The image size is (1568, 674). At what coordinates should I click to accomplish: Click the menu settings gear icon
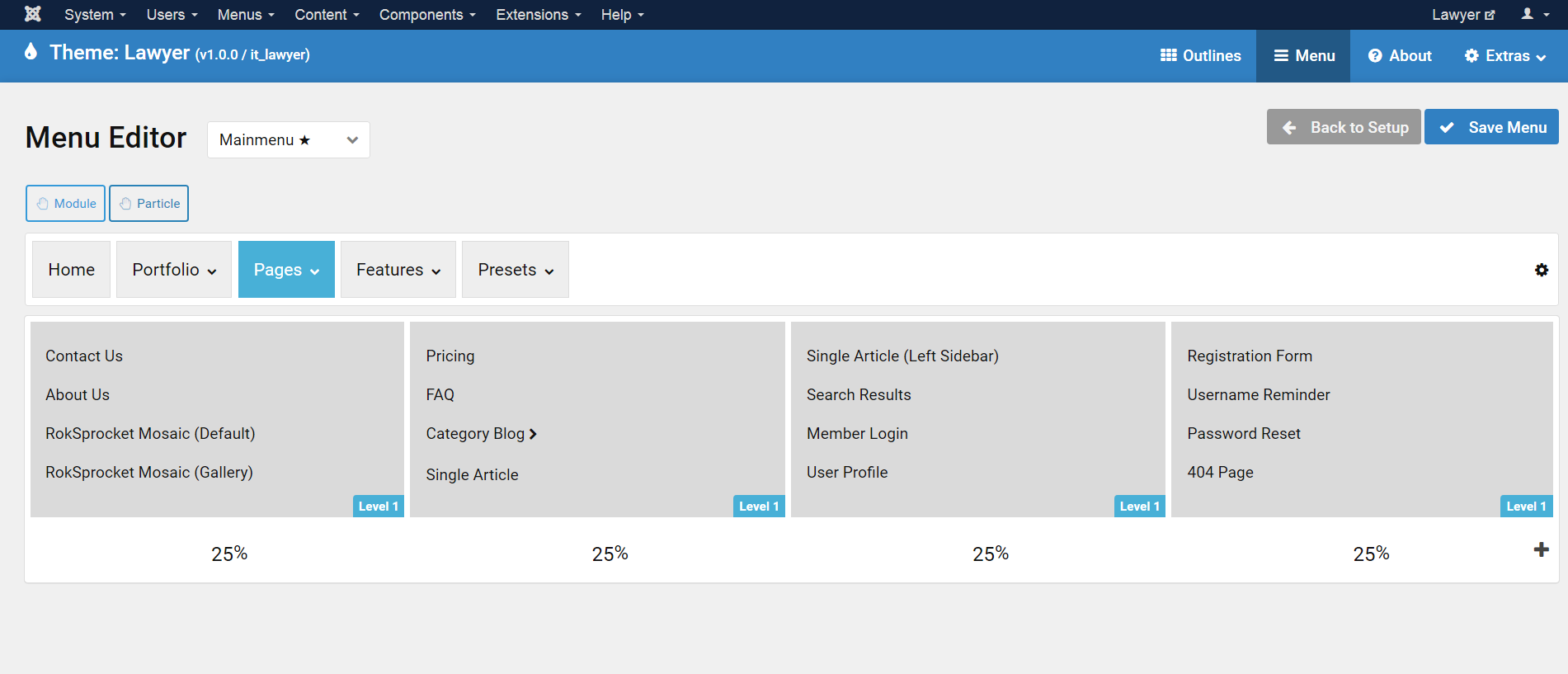click(x=1541, y=270)
